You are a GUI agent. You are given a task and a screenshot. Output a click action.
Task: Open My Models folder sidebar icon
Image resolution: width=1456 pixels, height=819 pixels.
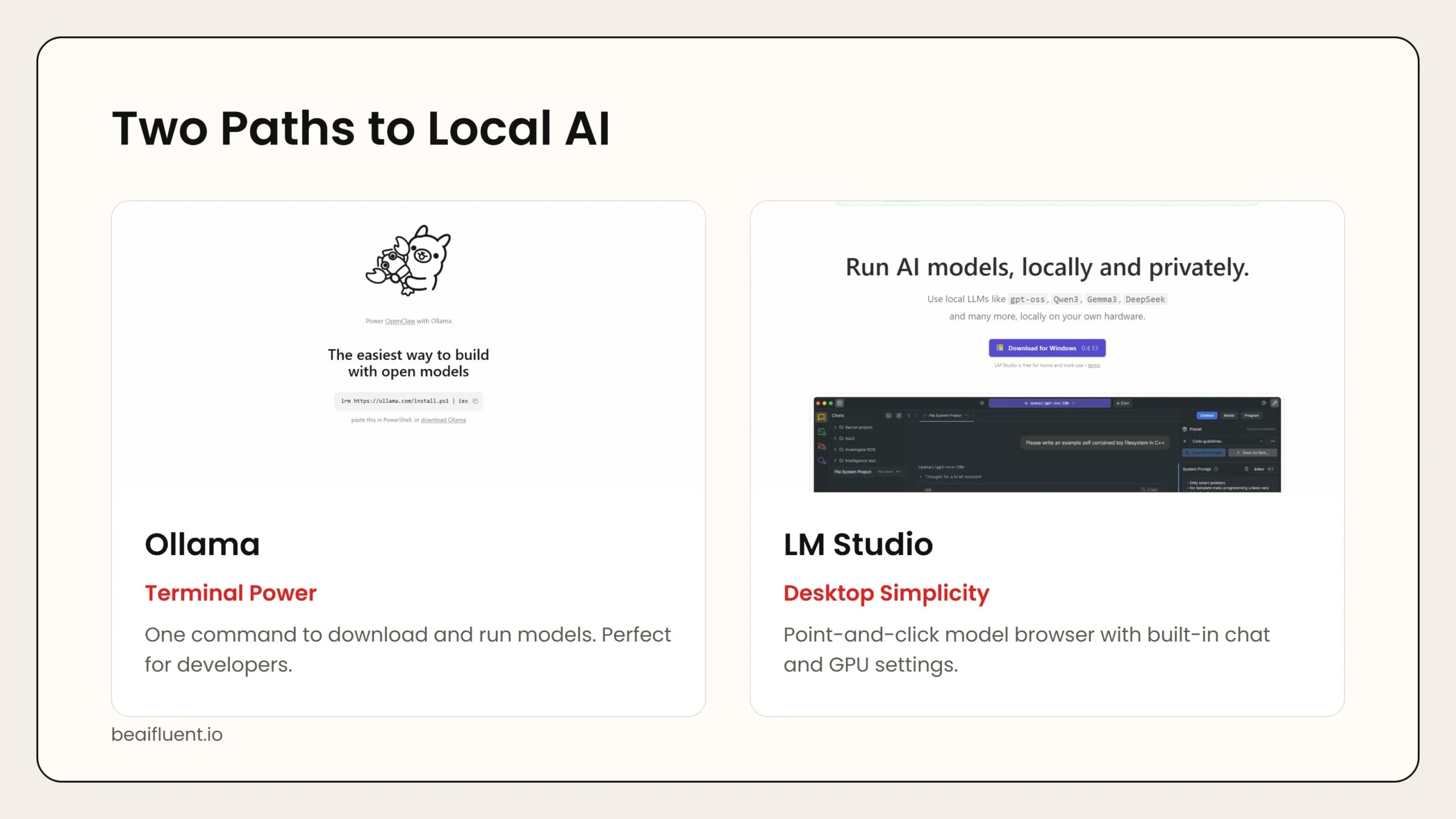coord(821,446)
